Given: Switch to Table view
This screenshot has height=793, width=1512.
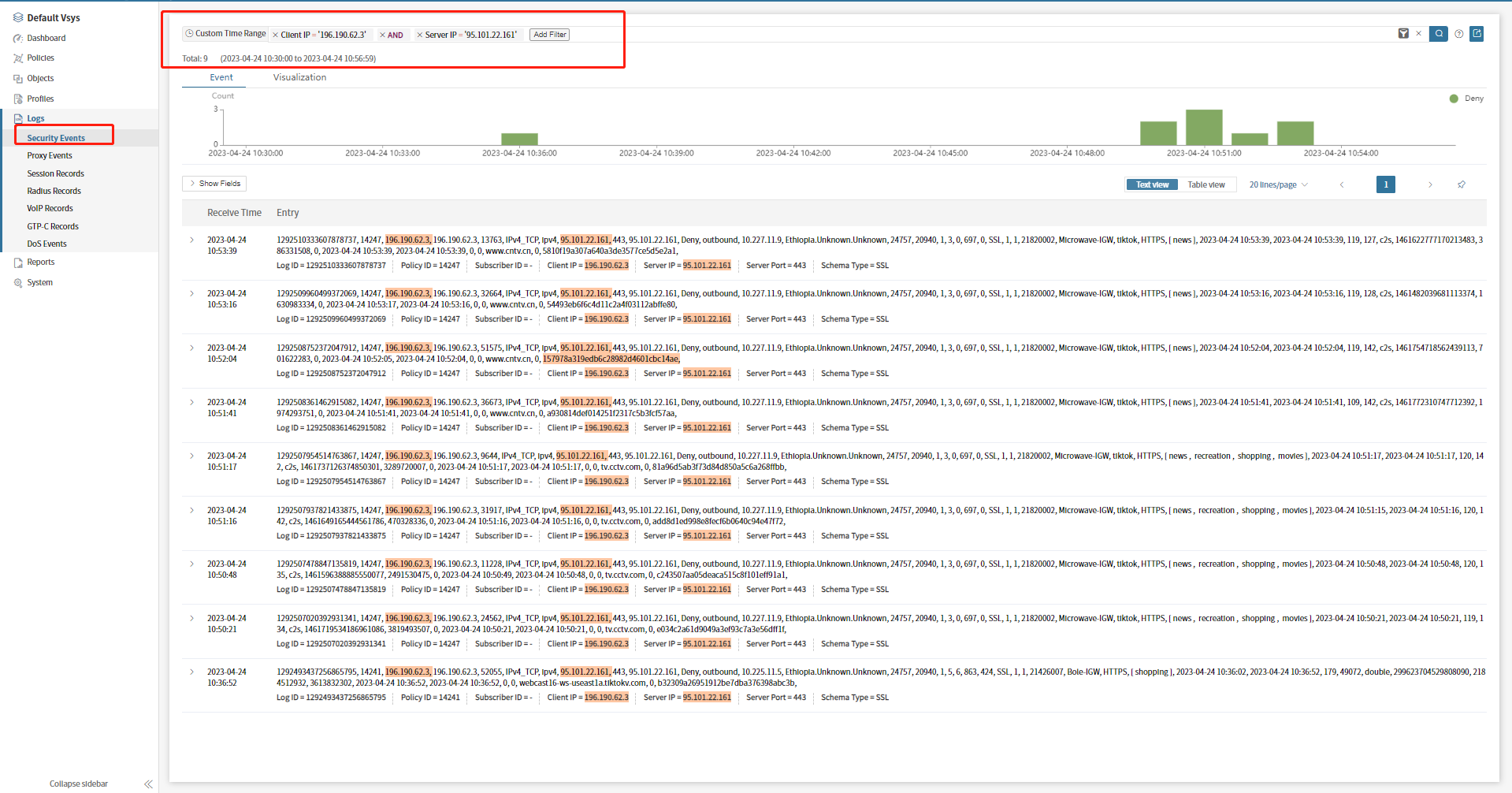Looking at the screenshot, I should point(1206,184).
